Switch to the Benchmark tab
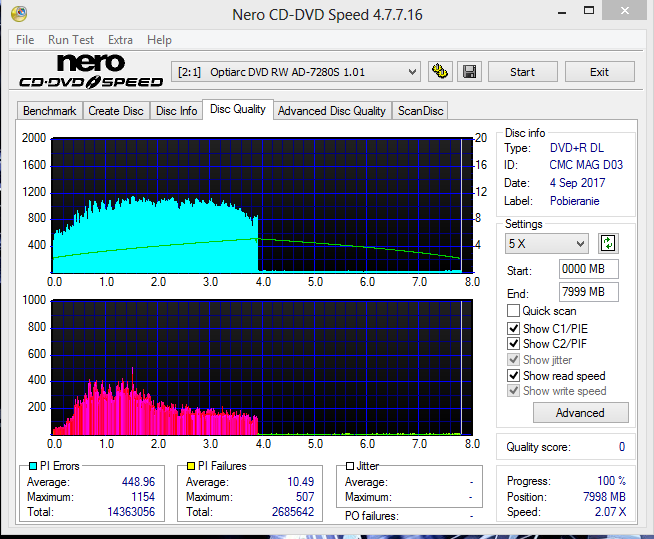 tap(50, 111)
